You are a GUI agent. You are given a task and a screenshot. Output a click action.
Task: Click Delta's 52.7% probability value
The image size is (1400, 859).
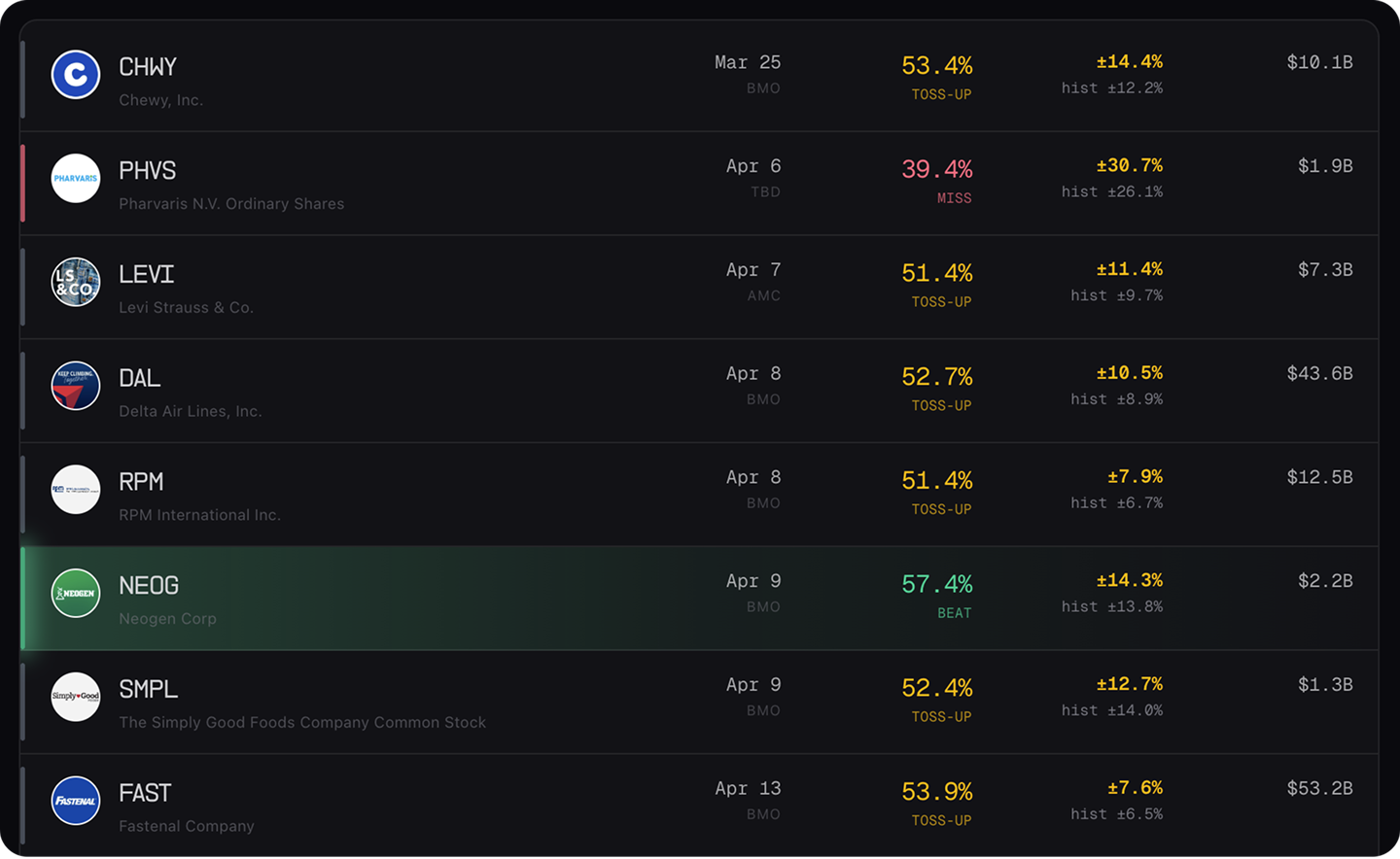pos(936,377)
